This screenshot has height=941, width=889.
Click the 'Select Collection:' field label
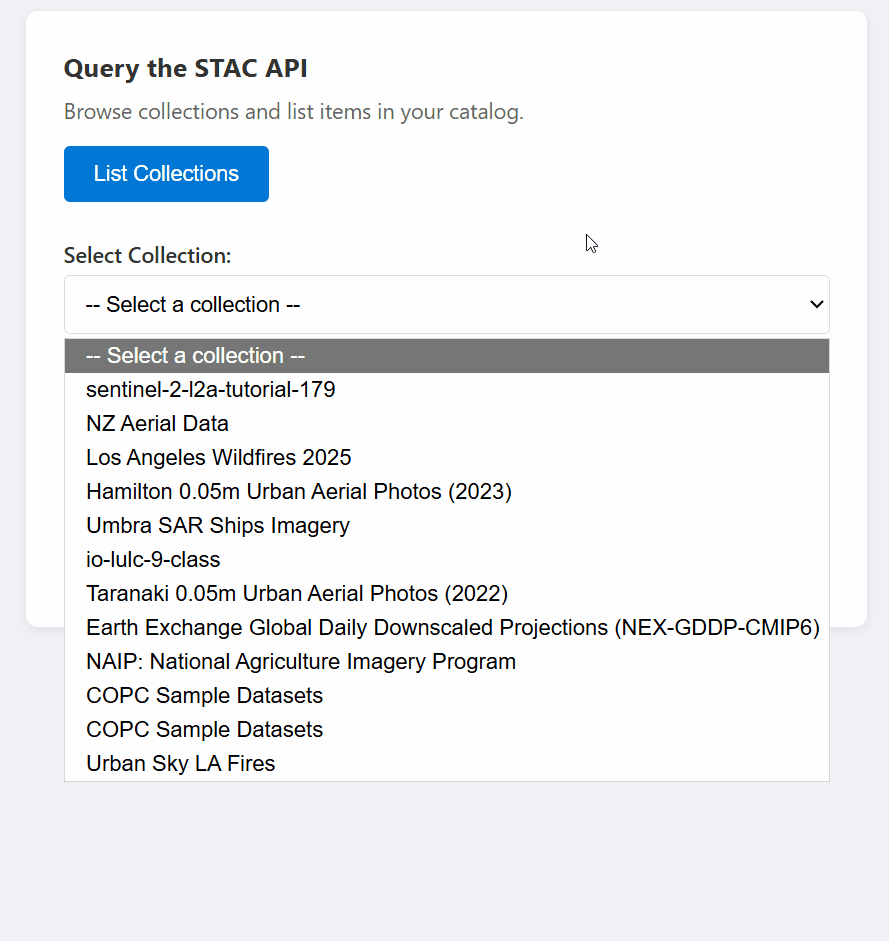point(147,256)
